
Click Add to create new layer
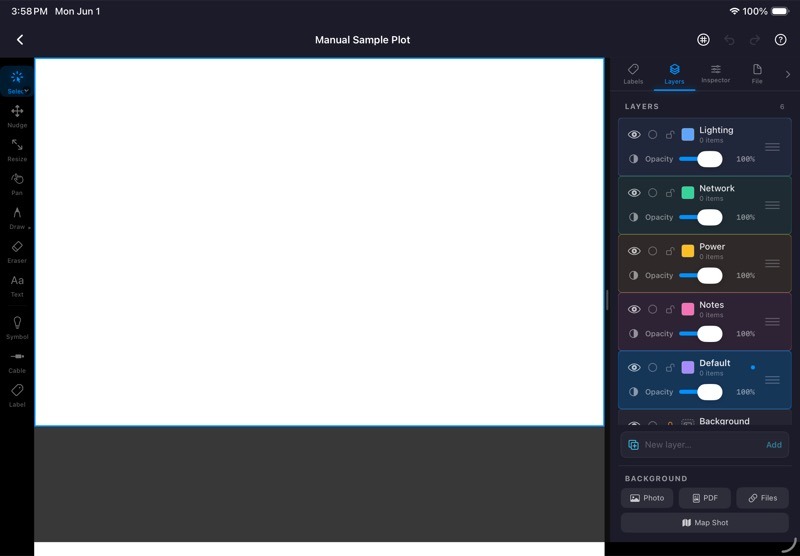(x=773, y=445)
